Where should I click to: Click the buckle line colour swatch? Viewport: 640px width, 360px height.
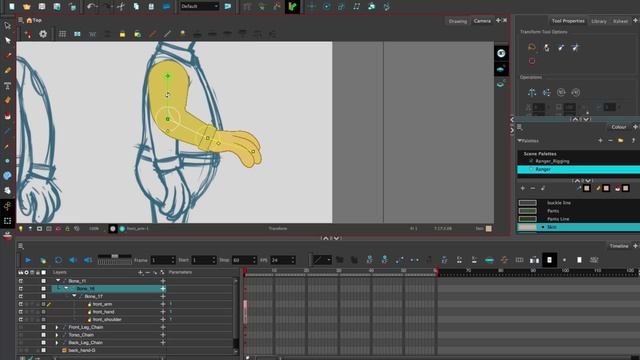[x=527, y=202]
